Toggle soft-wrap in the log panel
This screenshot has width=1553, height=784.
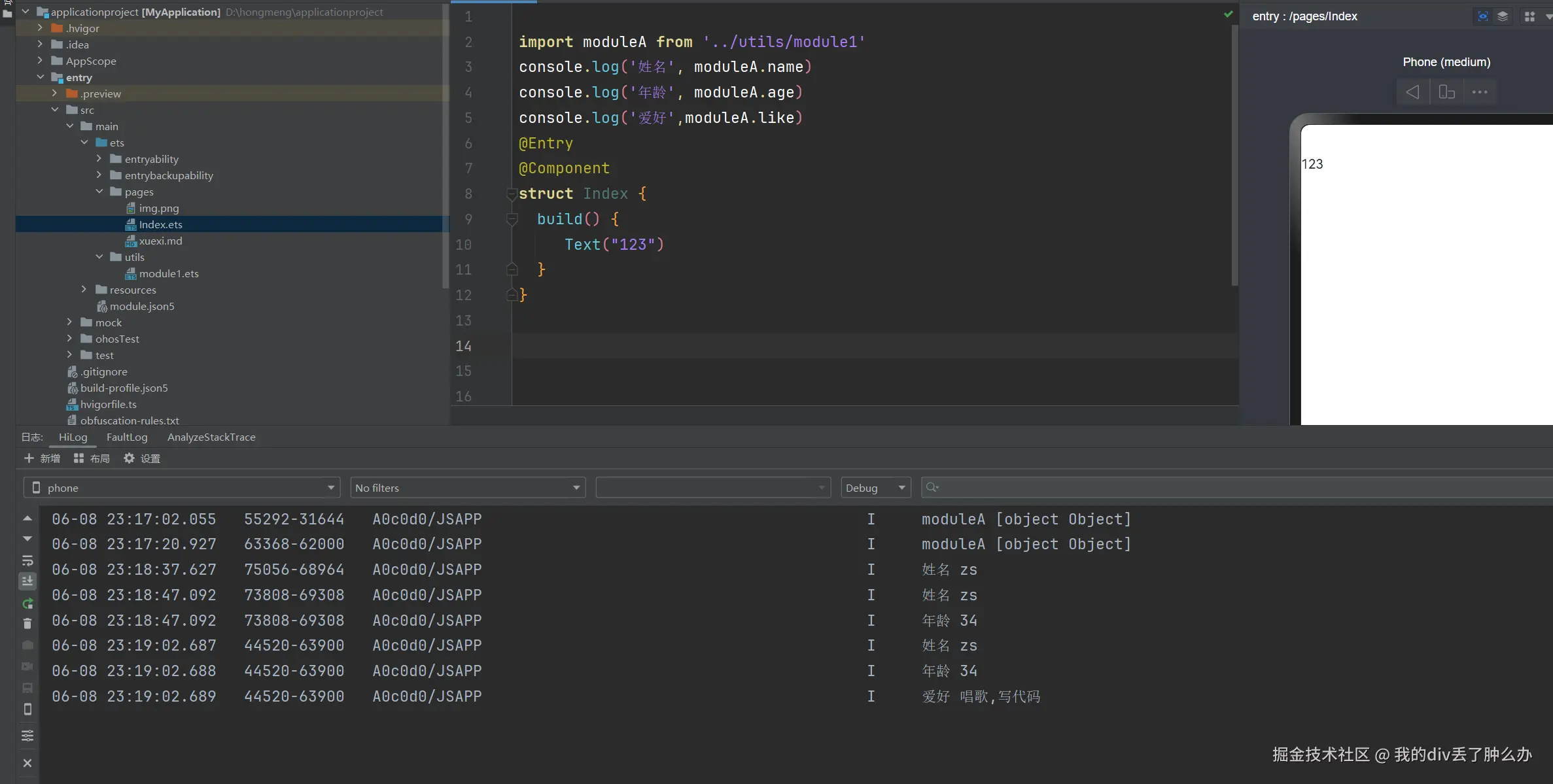coord(27,561)
